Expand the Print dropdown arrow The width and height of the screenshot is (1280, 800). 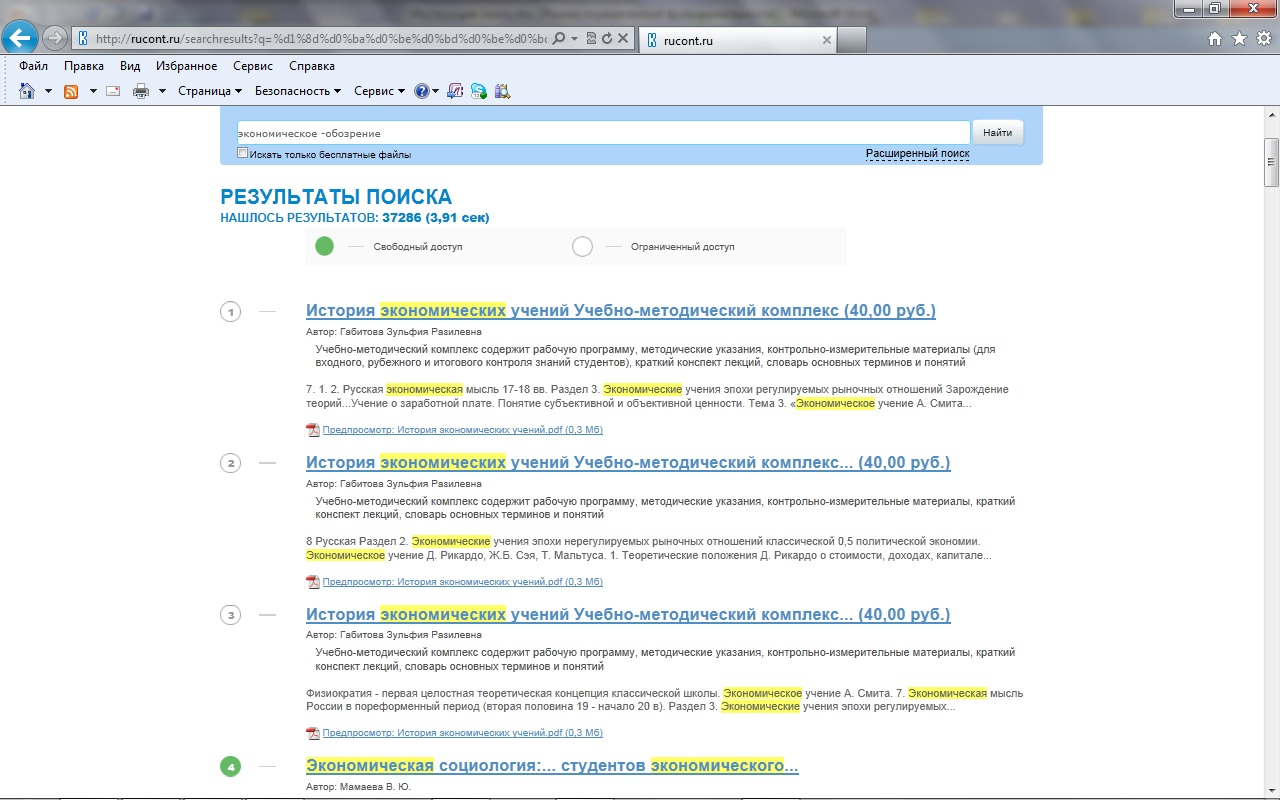click(162, 91)
